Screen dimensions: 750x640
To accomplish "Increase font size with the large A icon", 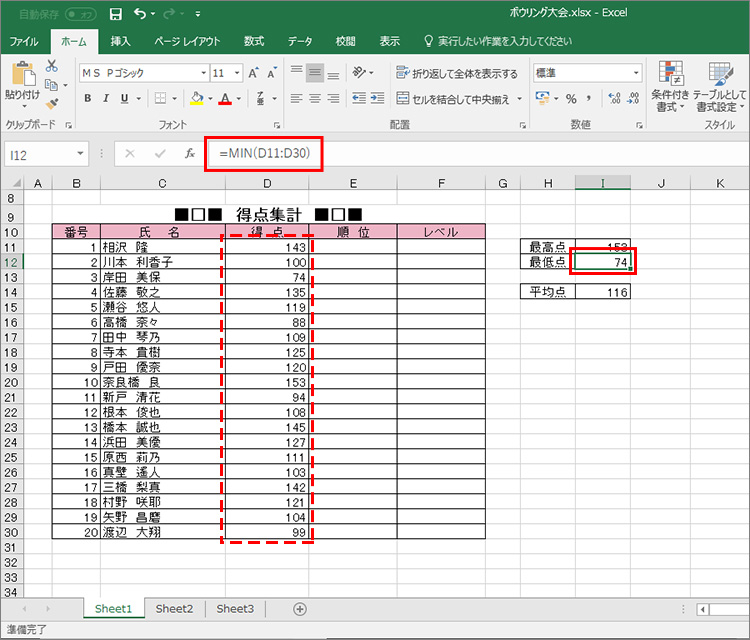I will click(x=254, y=73).
